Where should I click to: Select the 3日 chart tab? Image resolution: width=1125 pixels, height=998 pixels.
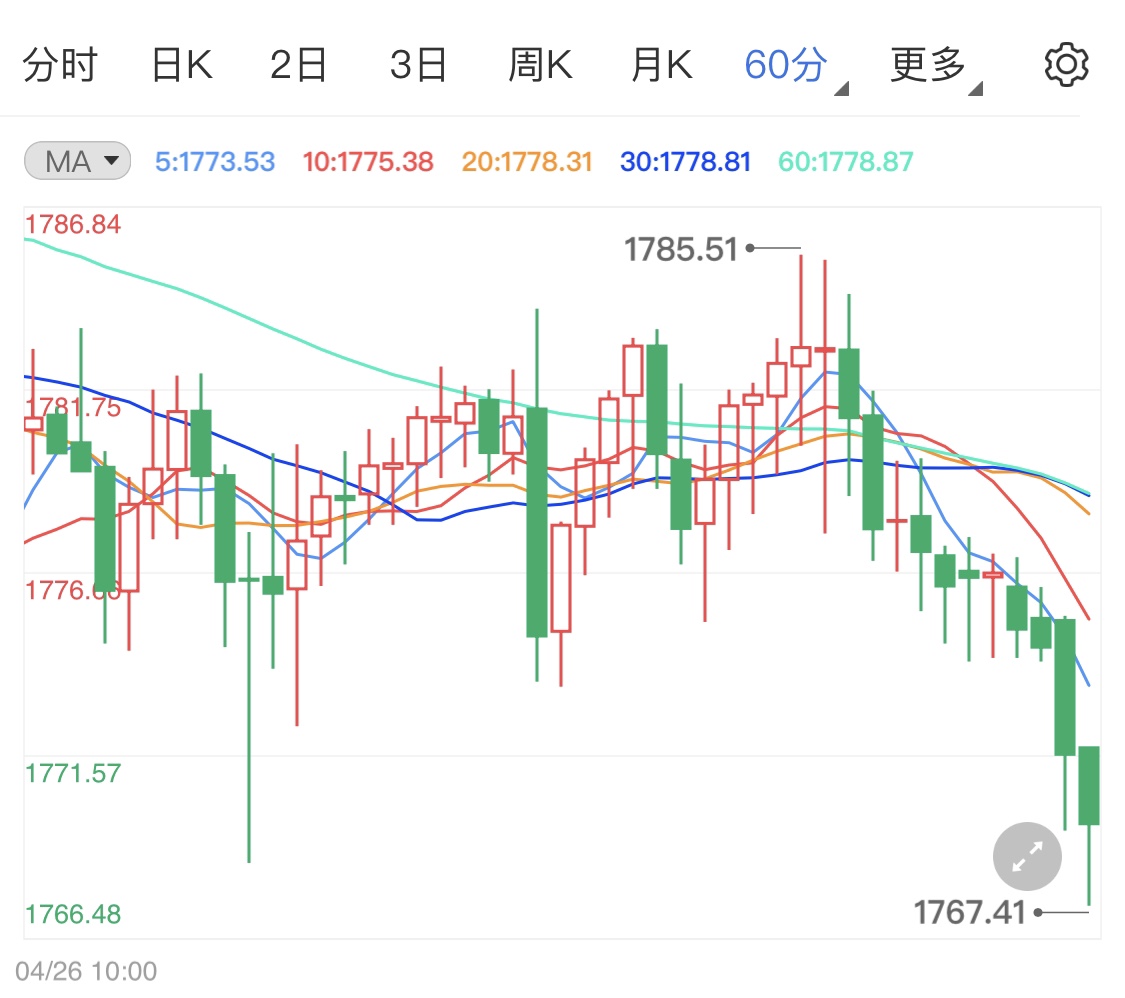coord(418,65)
